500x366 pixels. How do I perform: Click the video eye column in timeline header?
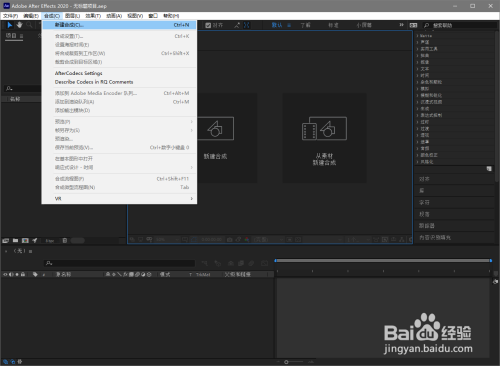tap(5, 274)
